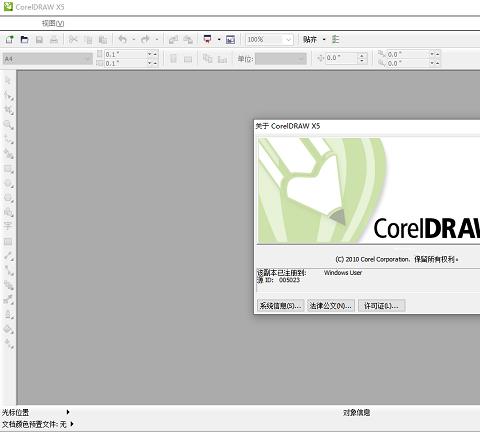Click the duplicate distance Y field
Image resolution: width=480 pixels, height=432 pixels.
408,63
